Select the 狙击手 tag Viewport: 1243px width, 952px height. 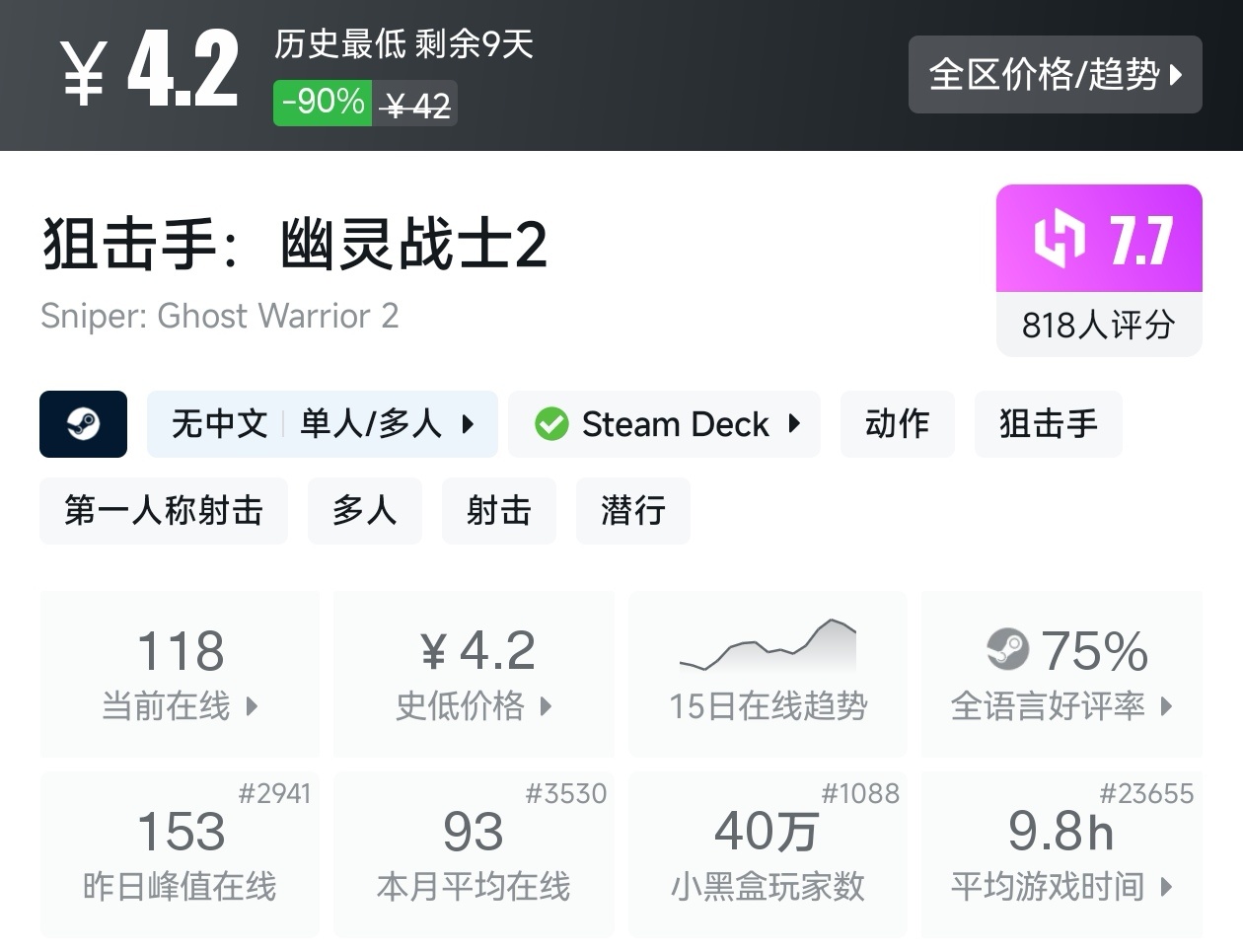1048,424
